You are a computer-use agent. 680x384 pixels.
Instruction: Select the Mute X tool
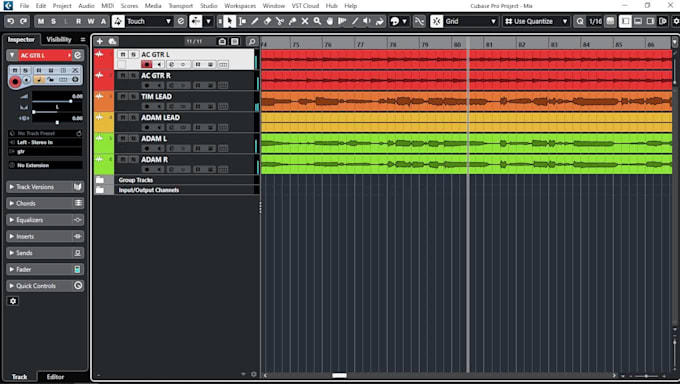pyautogui.click(x=305, y=21)
